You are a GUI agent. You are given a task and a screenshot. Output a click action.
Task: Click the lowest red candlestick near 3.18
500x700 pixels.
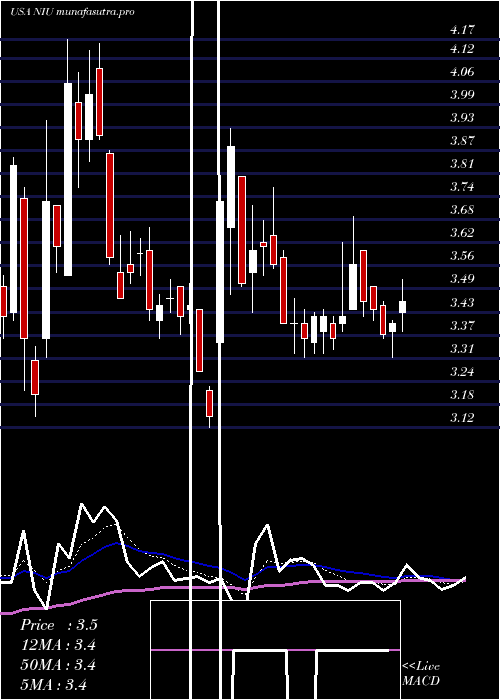(209, 403)
